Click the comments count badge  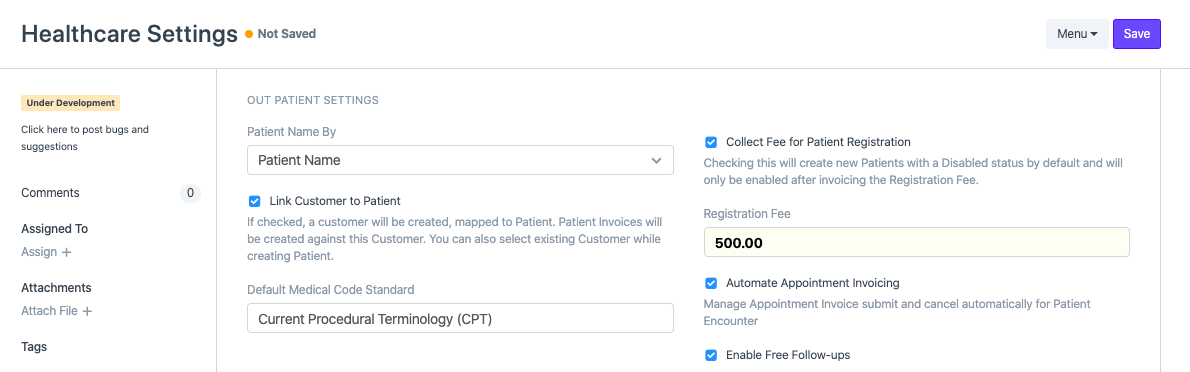190,193
